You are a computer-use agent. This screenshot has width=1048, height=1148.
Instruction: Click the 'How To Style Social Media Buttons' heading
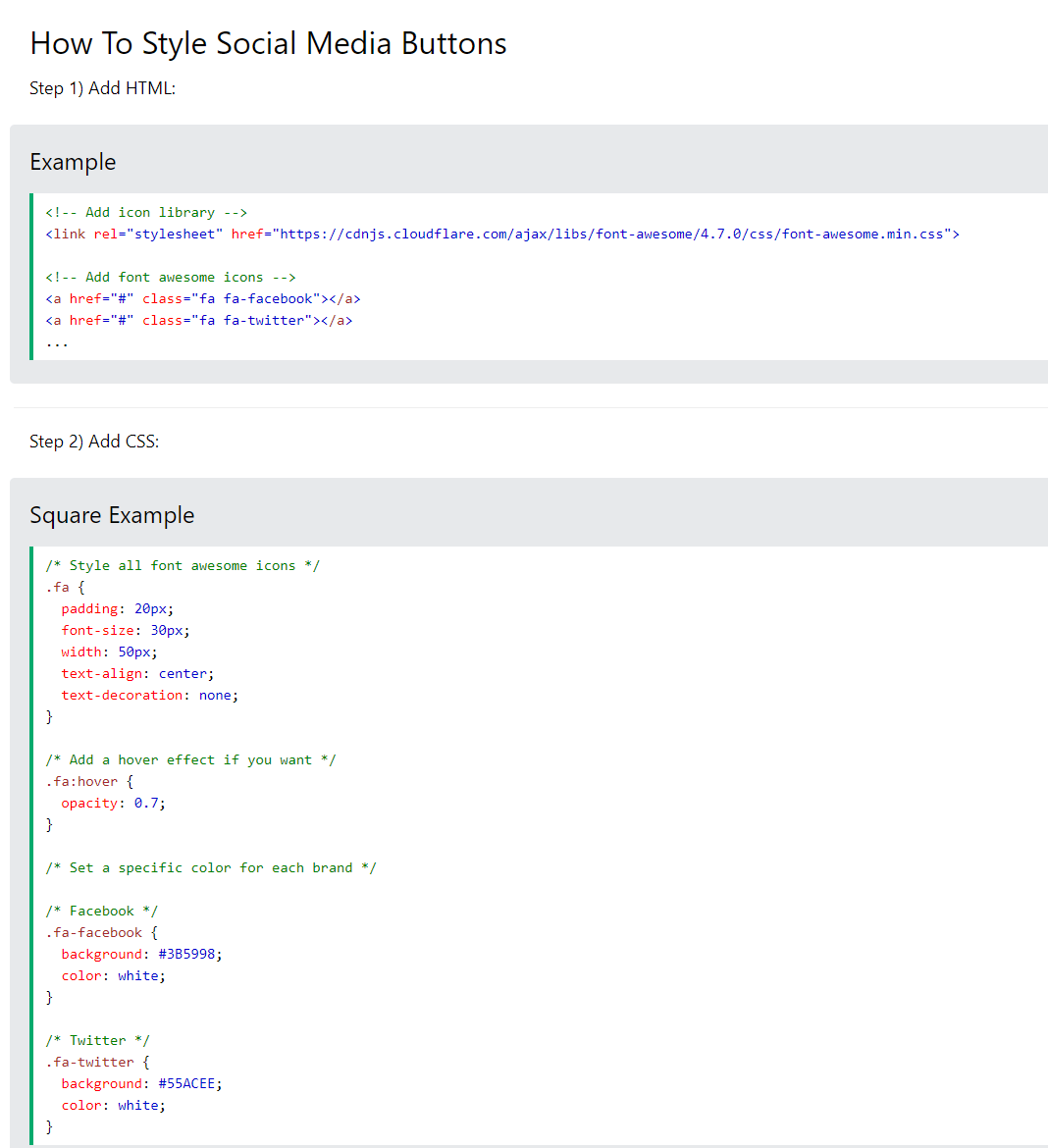[x=268, y=43]
